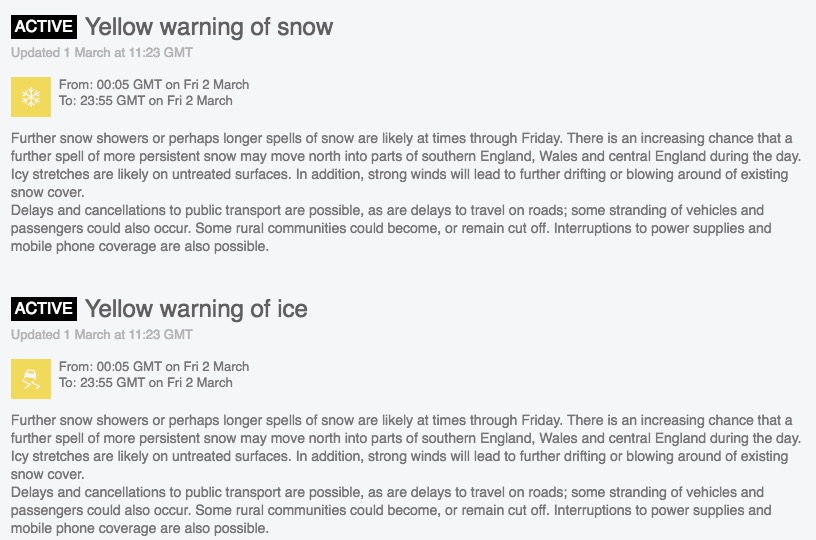Click ice warning line about Icy stretches

point(399,456)
